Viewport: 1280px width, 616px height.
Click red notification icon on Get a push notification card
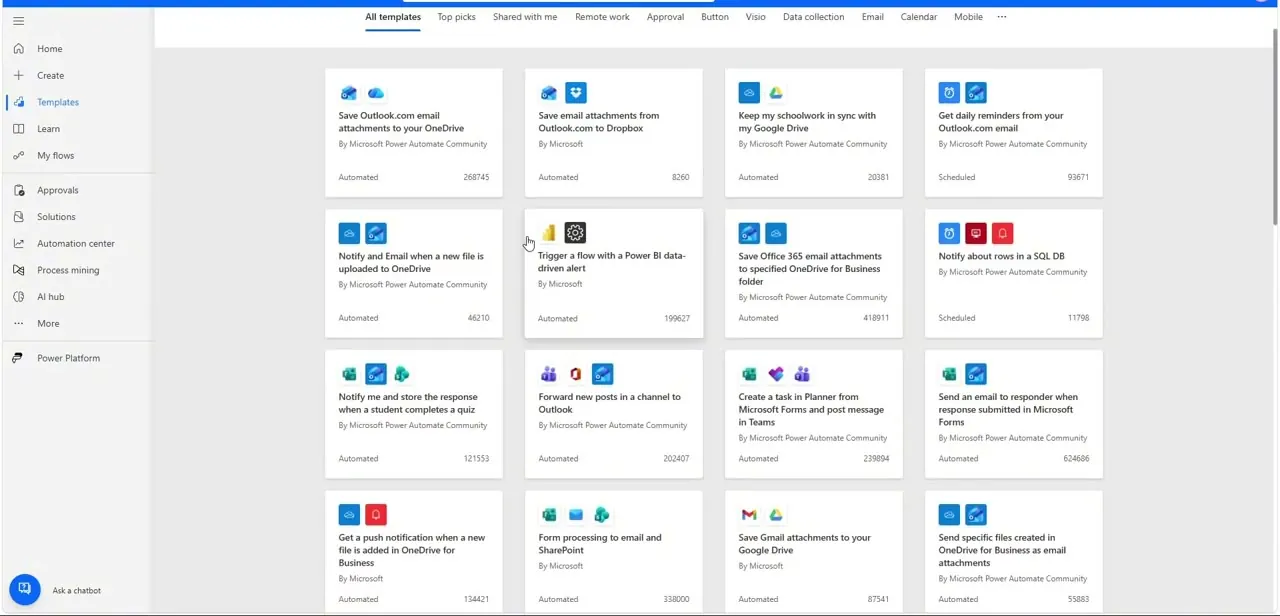click(x=376, y=515)
